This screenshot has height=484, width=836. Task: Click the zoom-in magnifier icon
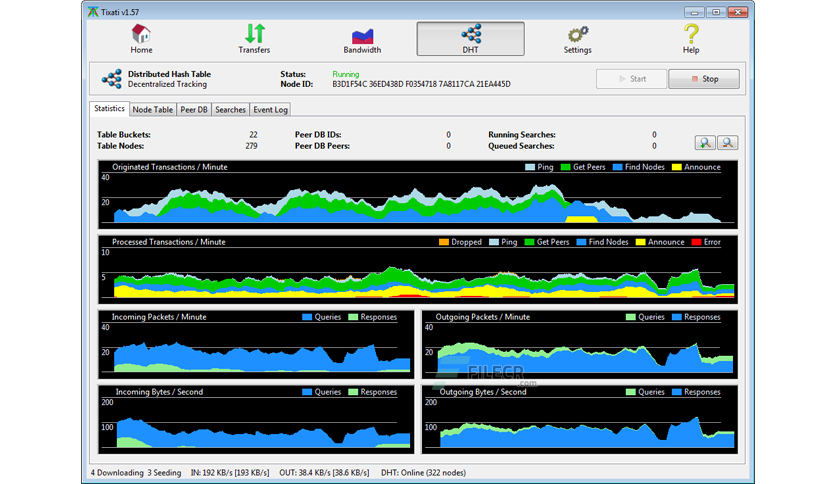point(705,142)
